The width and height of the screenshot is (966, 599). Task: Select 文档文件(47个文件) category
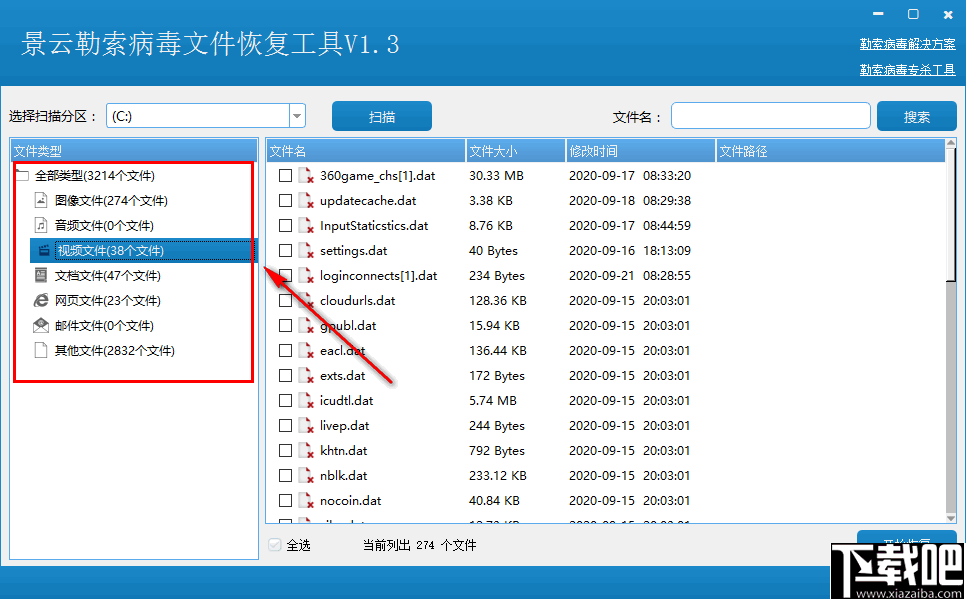(x=107, y=275)
